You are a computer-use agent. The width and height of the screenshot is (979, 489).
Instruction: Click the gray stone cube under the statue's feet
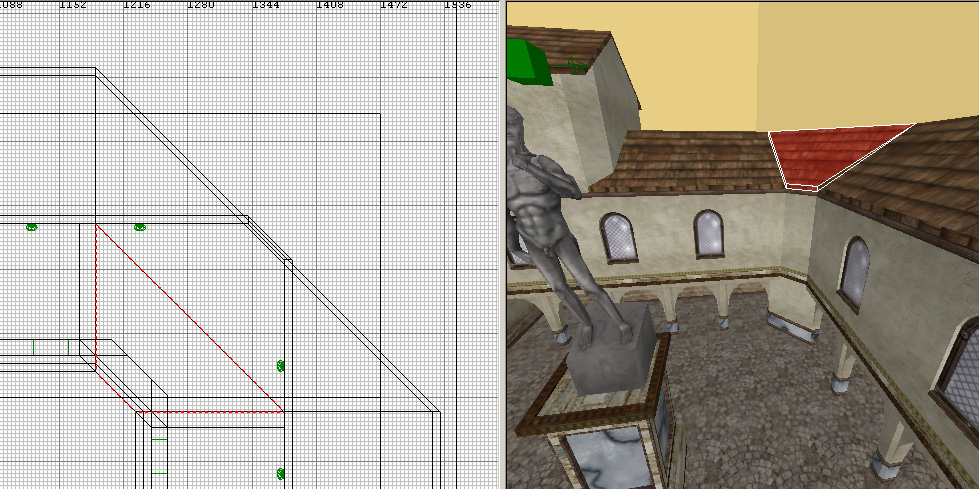(612, 352)
